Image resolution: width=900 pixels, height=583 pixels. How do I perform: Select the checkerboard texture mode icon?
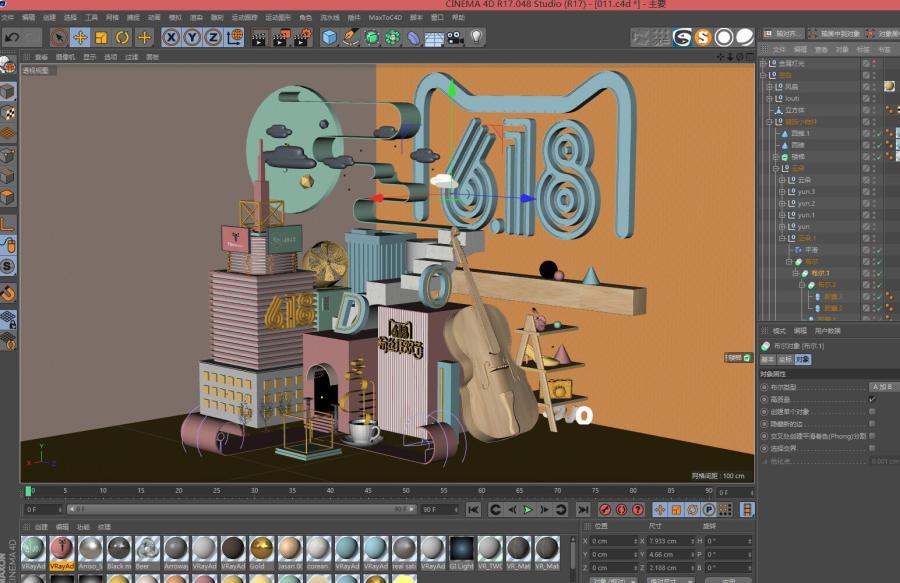(8, 112)
